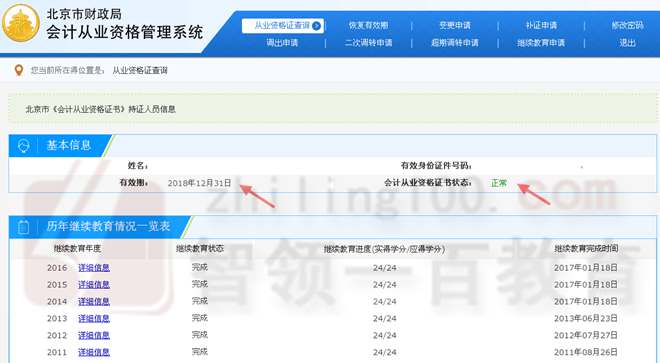
Task: Click the 姓名 field label
Action: pyautogui.click(x=138, y=166)
